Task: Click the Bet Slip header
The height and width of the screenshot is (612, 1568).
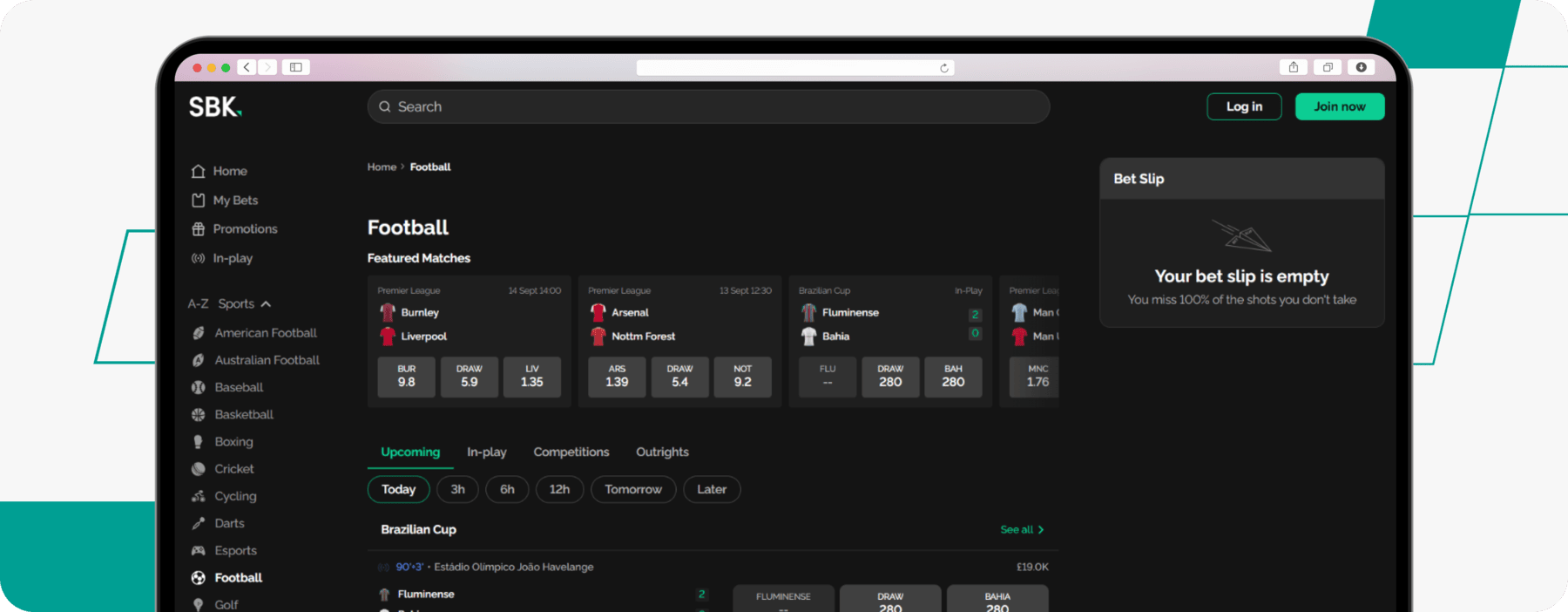Action: coord(1242,179)
